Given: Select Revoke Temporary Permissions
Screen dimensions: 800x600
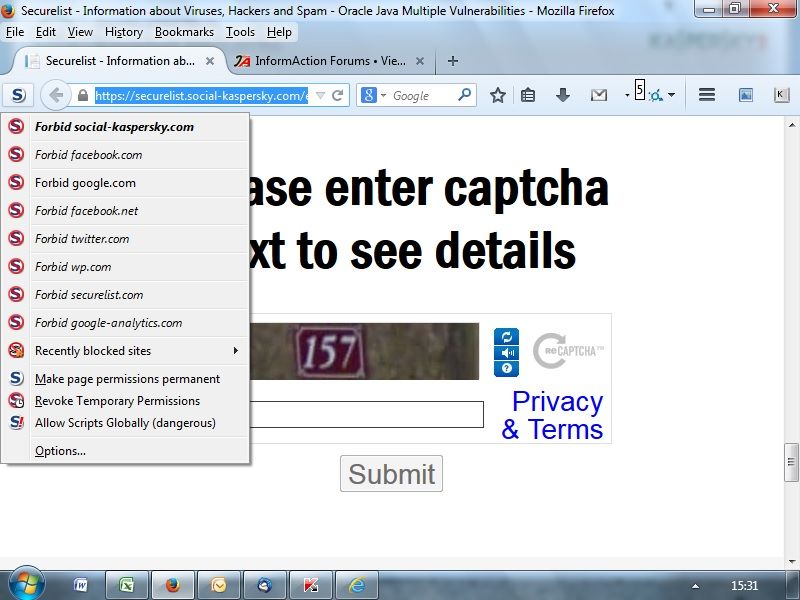Looking at the screenshot, I should coord(126,401).
